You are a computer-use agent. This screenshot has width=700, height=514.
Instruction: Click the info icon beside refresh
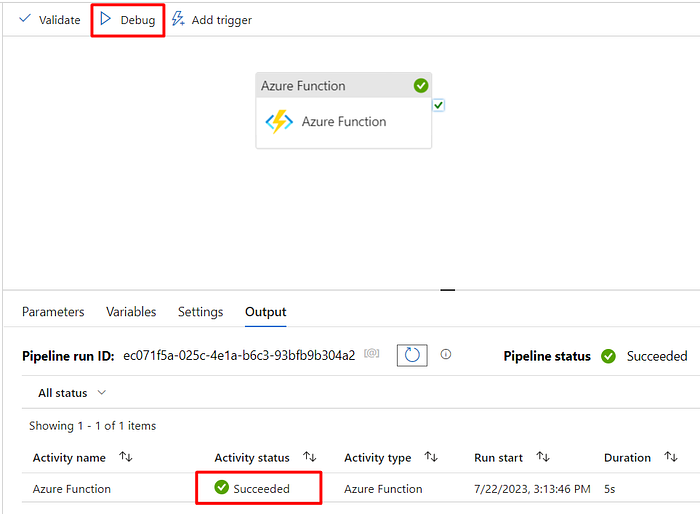[446, 354]
